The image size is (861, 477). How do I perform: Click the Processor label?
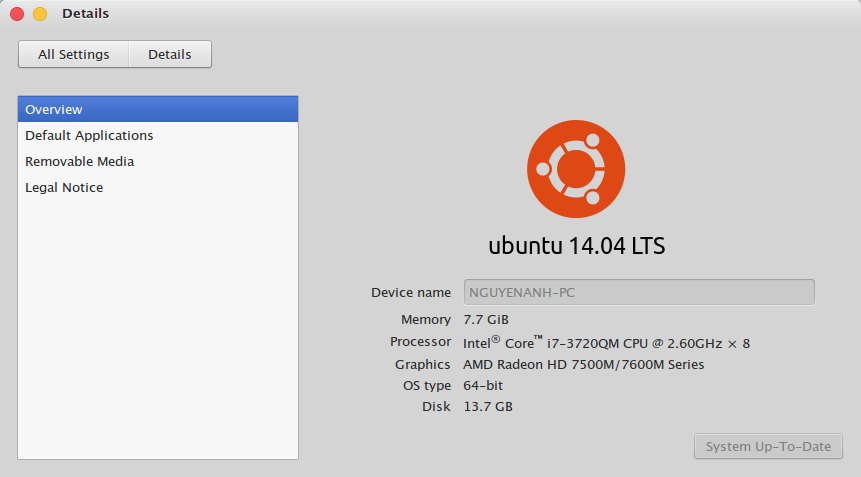point(420,342)
